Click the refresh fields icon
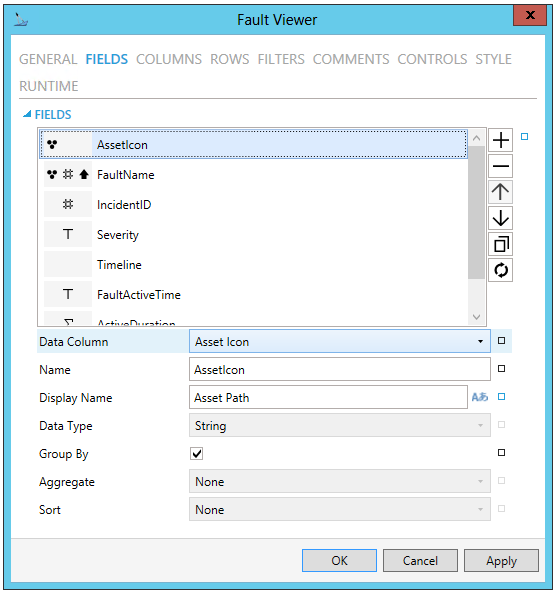 [x=500, y=270]
